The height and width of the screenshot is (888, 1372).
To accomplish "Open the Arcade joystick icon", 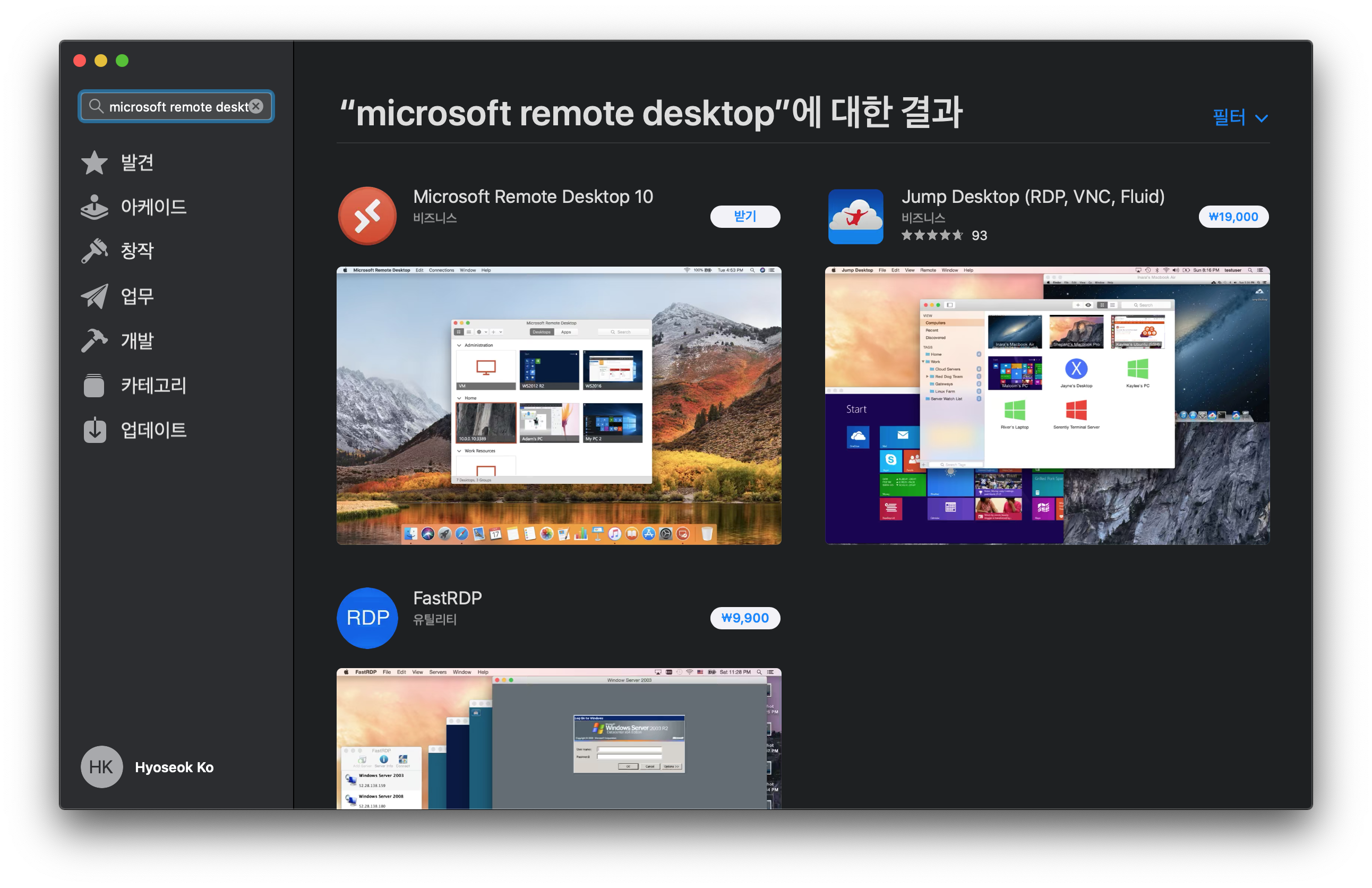I will click(x=94, y=207).
